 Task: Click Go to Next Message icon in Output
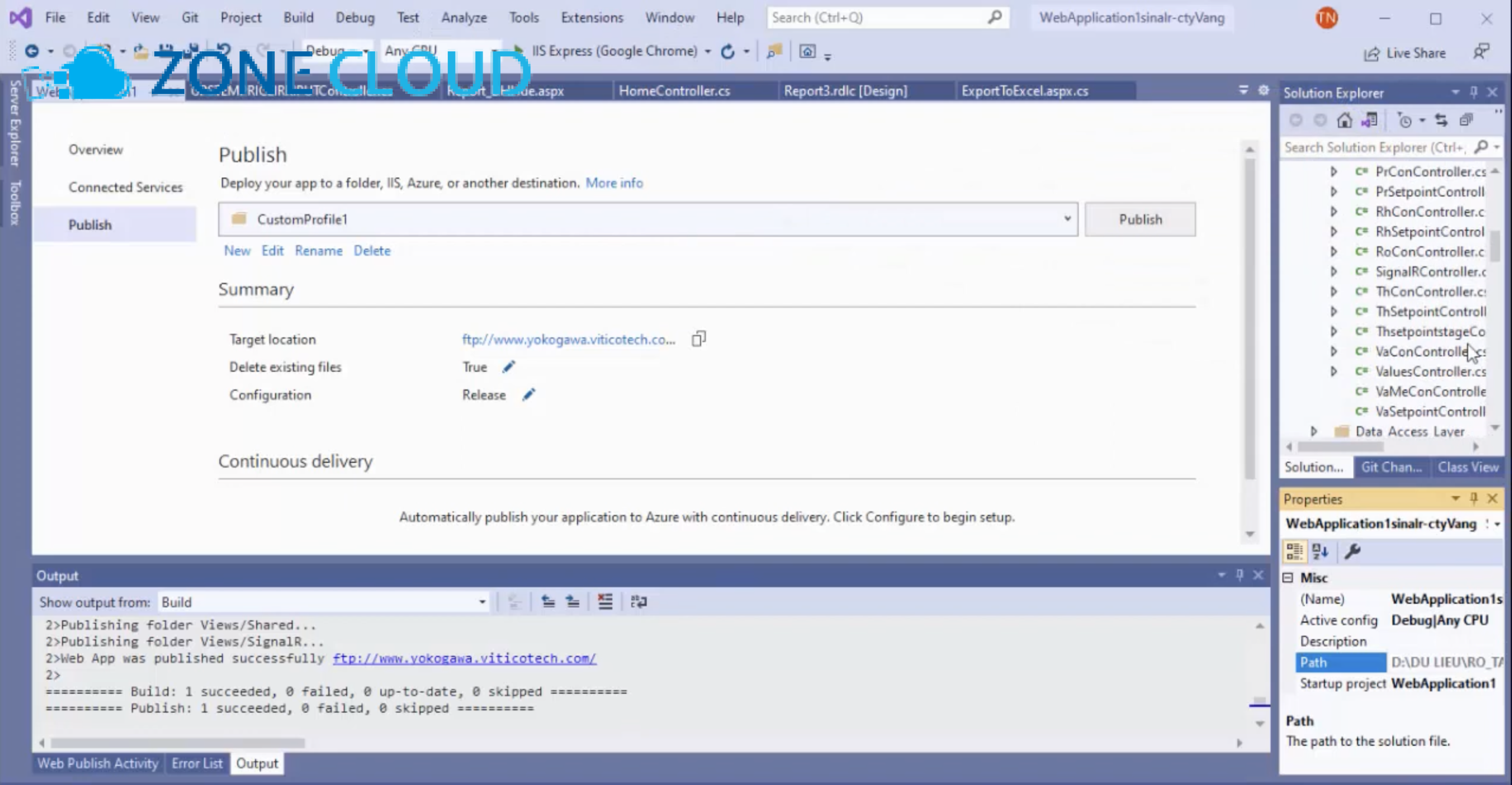[572, 602]
